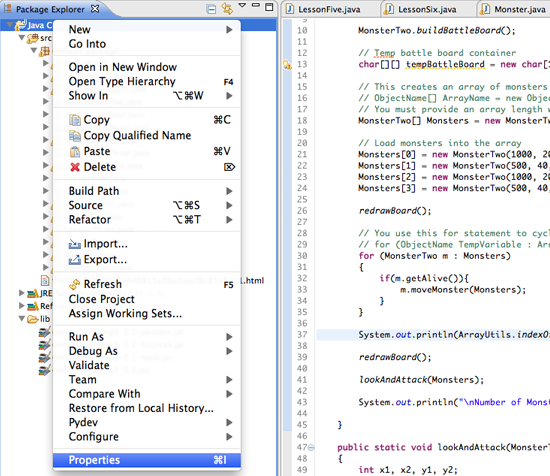Open the Package Explorer view menu triangle
The width and height of the screenshot is (550, 476).
[242, 5]
